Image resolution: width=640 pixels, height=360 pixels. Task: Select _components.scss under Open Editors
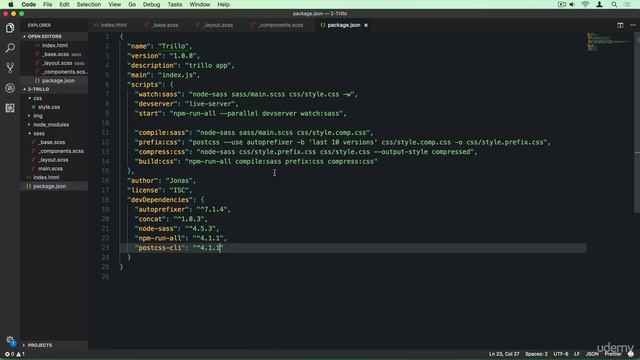tap(64, 72)
